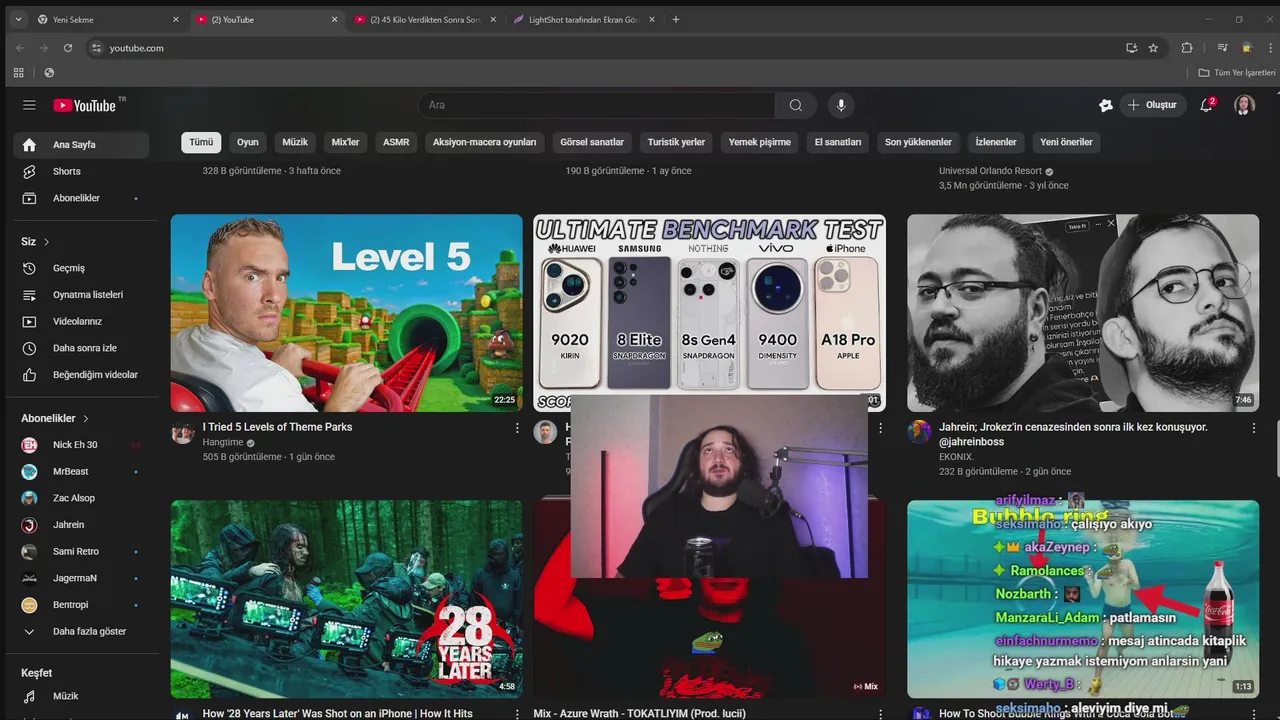
Task: Select the Müzik filter chip
Action: click(295, 142)
